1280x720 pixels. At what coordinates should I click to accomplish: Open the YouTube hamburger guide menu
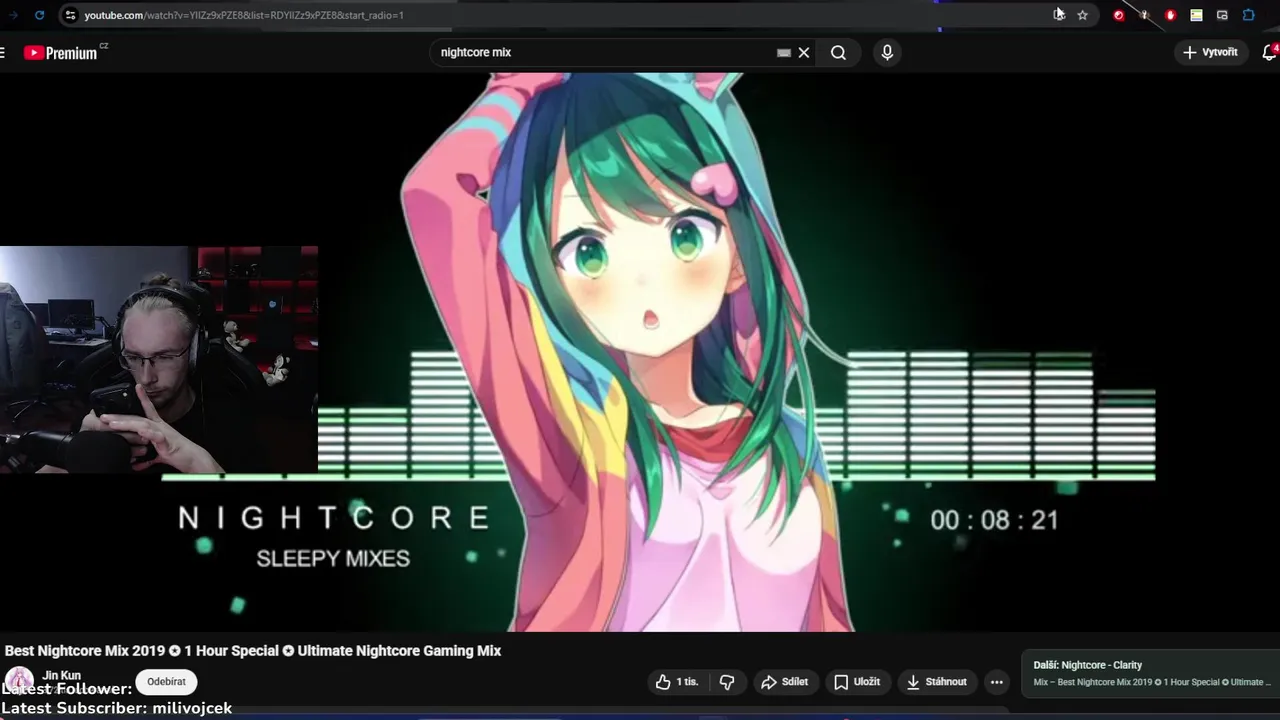[3, 52]
